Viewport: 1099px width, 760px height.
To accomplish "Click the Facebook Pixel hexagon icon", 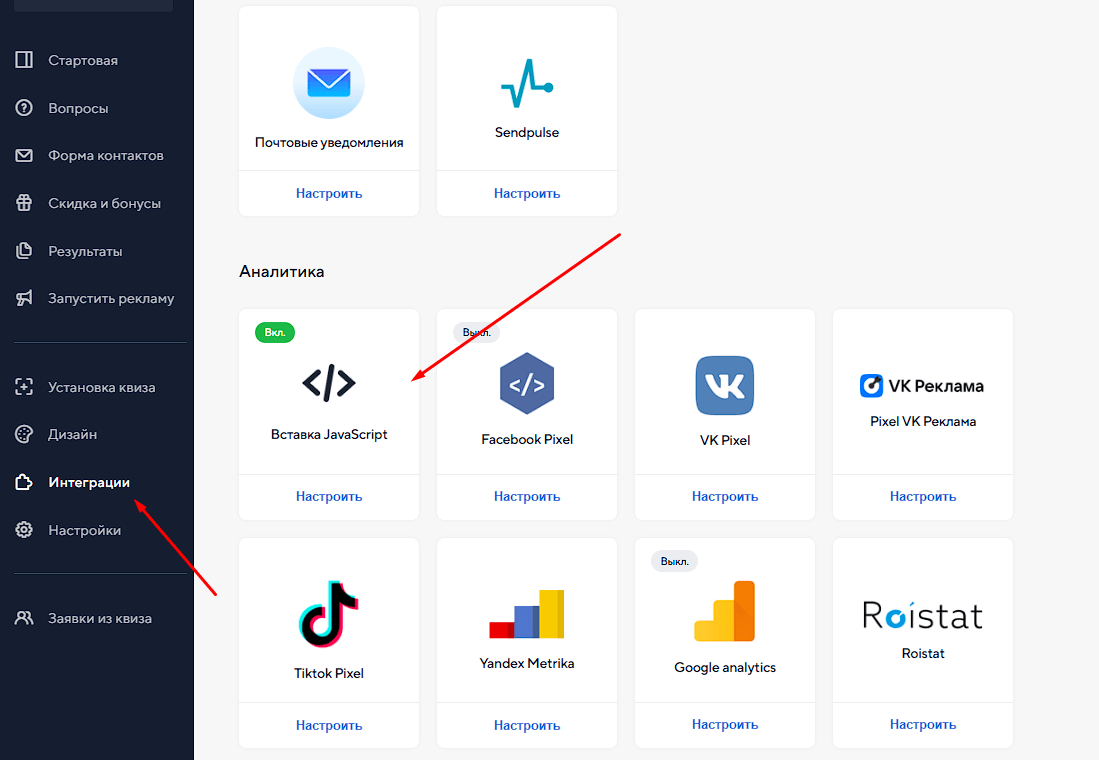I will pyautogui.click(x=527, y=385).
